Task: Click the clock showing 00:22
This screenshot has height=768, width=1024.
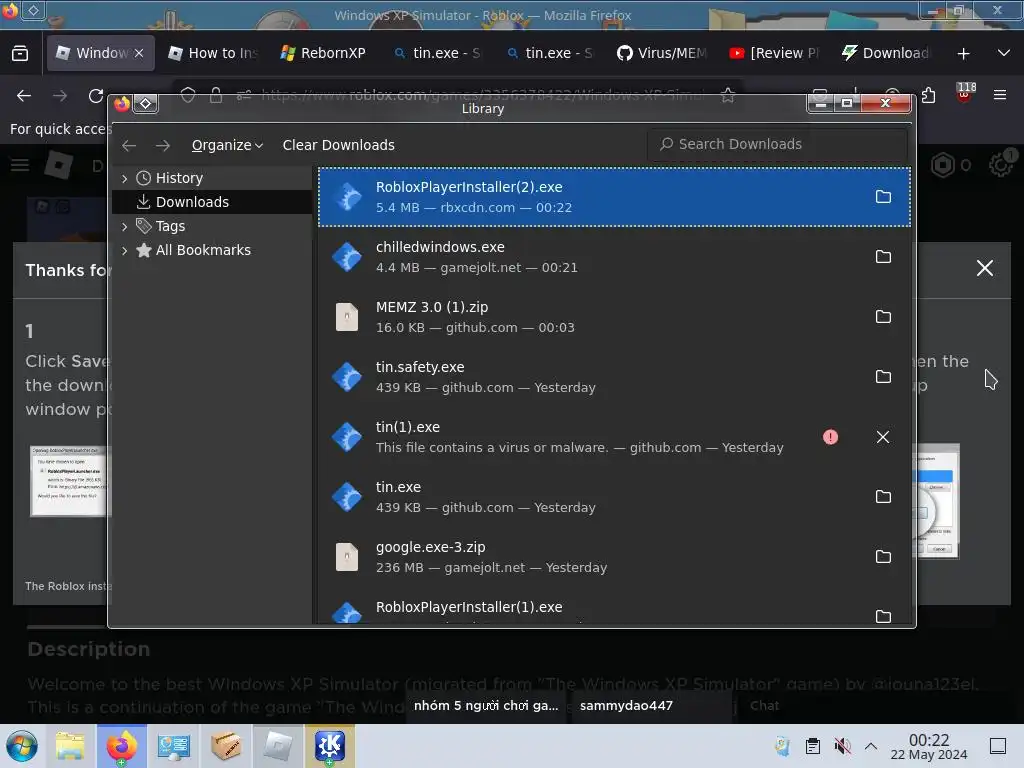Action: click(x=929, y=746)
